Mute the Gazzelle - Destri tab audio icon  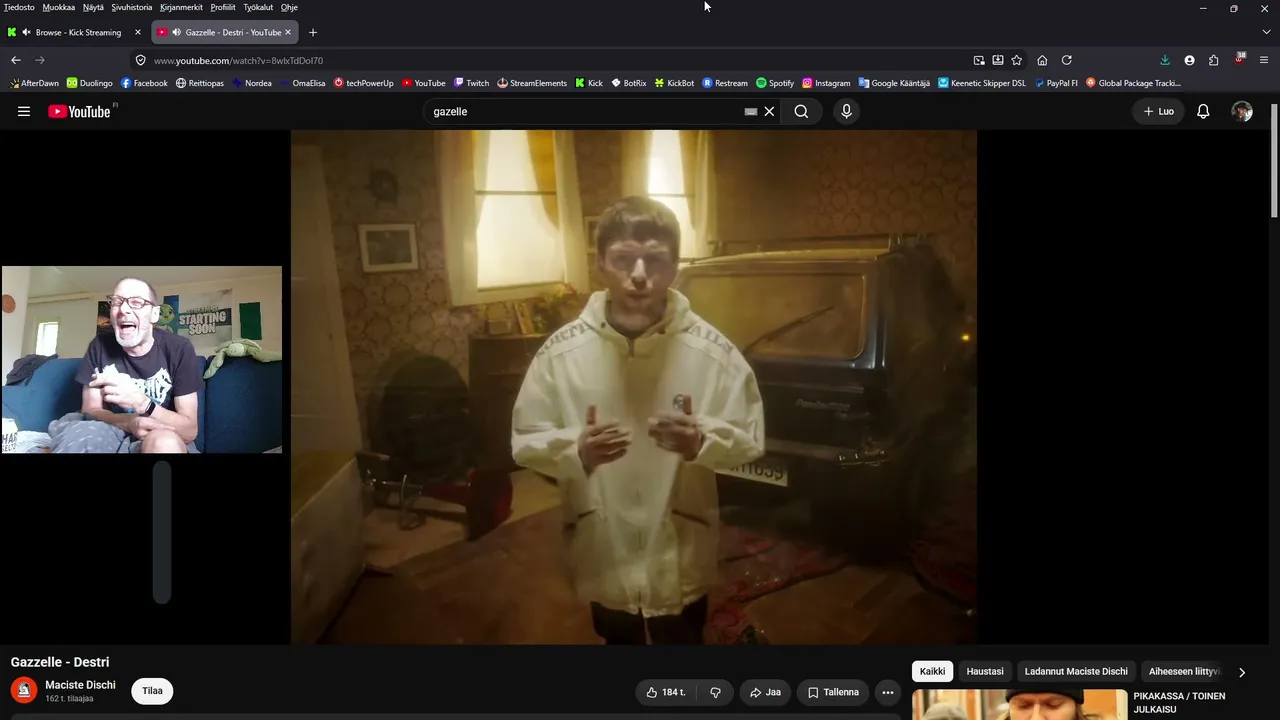pyautogui.click(x=176, y=32)
